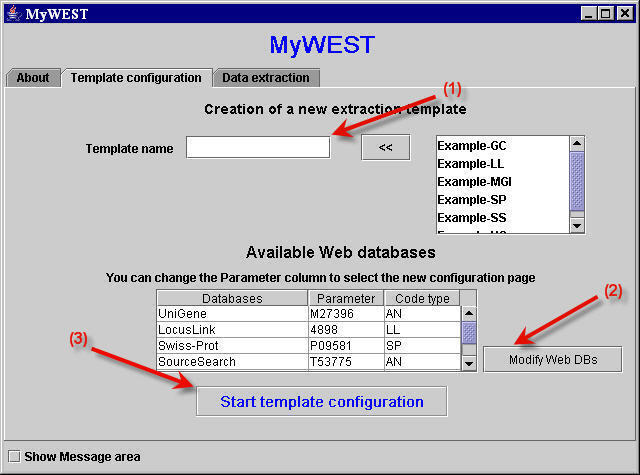This screenshot has height=475, width=640.
Task: Click parameter cell M27396
Action: (346, 313)
